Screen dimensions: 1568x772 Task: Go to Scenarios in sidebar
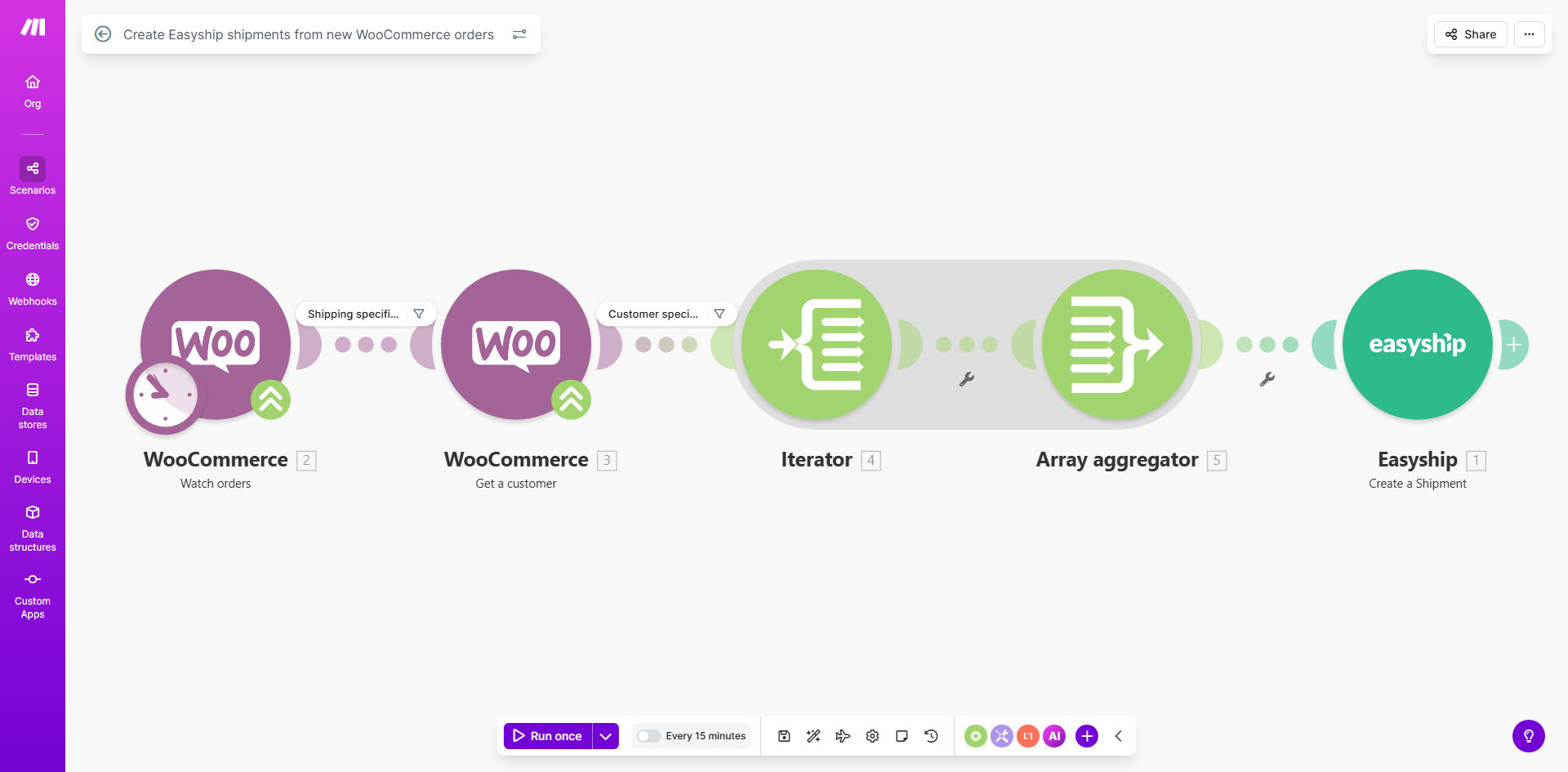click(33, 176)
